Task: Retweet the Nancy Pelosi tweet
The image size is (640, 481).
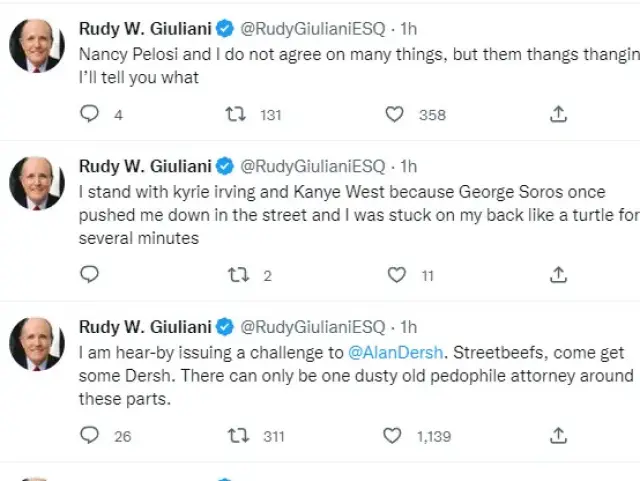Action: (237, 114)
